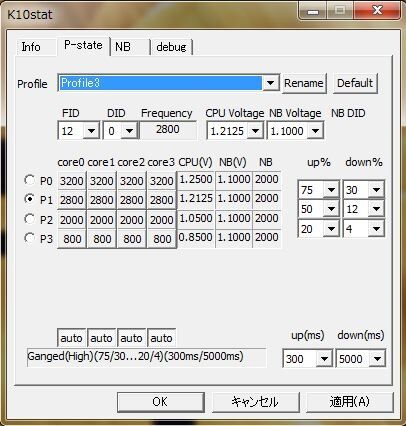
Task: Click the auto button under core0
Action: tap(72, 338)
